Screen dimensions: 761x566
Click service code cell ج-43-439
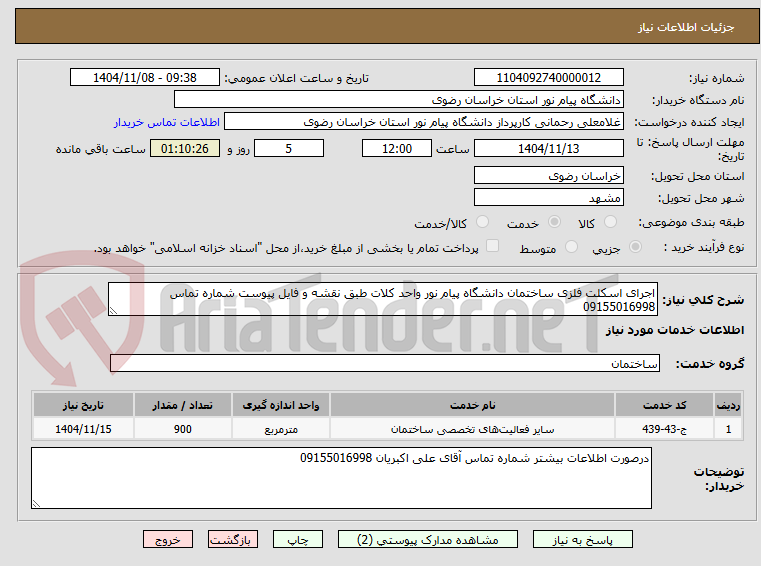[x=664, y=429]
